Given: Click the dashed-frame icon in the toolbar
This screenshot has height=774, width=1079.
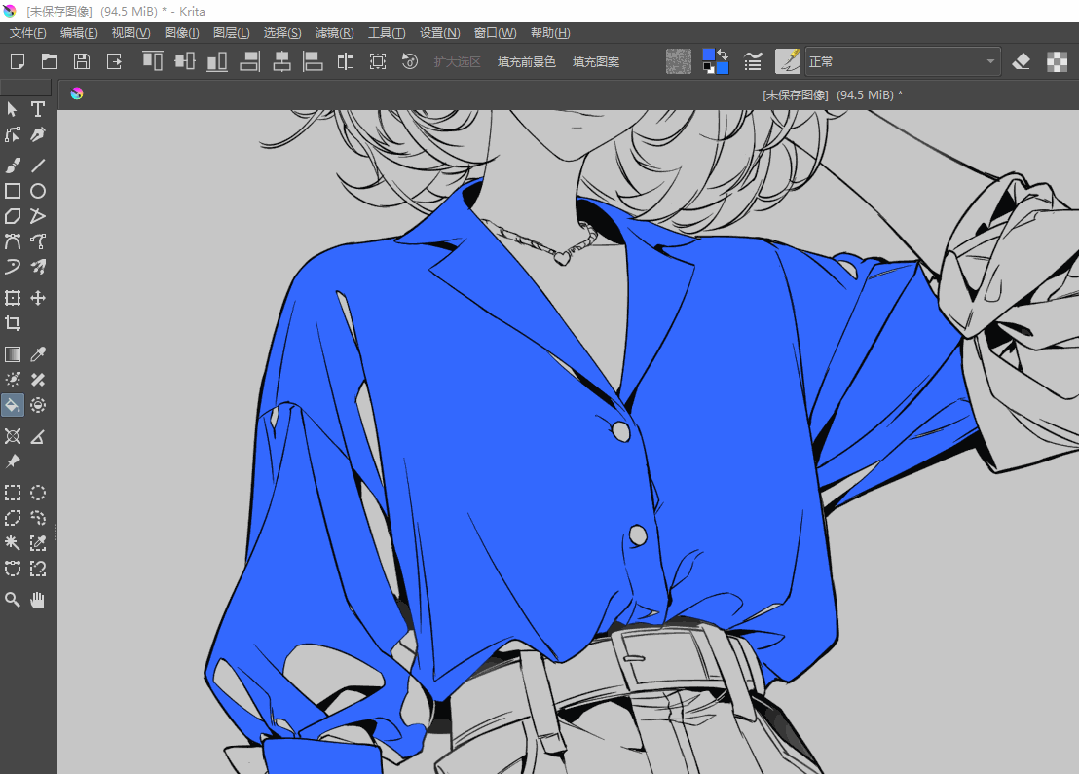Looking at the screenshot, I should (378, 62).
